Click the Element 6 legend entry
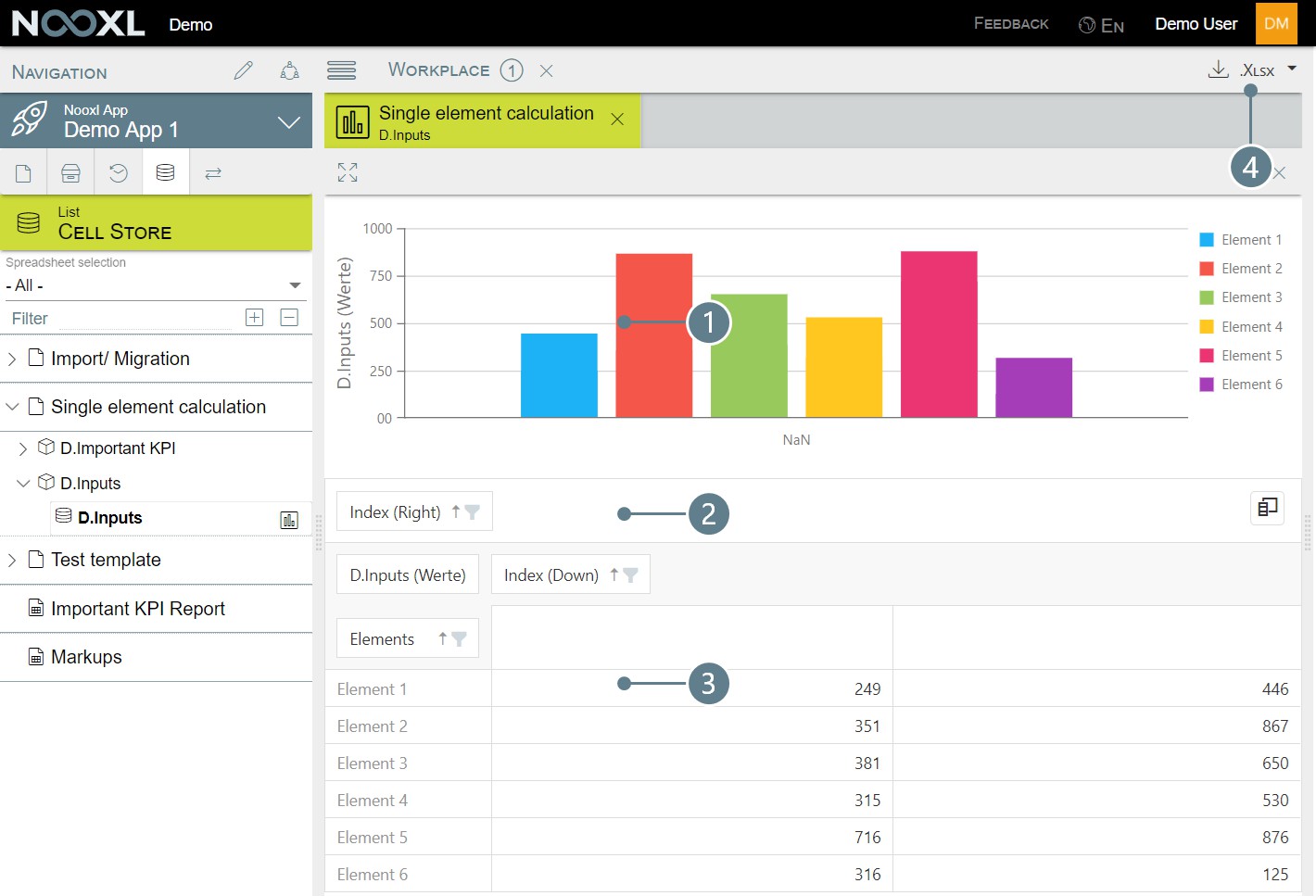The image size is (1316, 896). (1241, 385)
